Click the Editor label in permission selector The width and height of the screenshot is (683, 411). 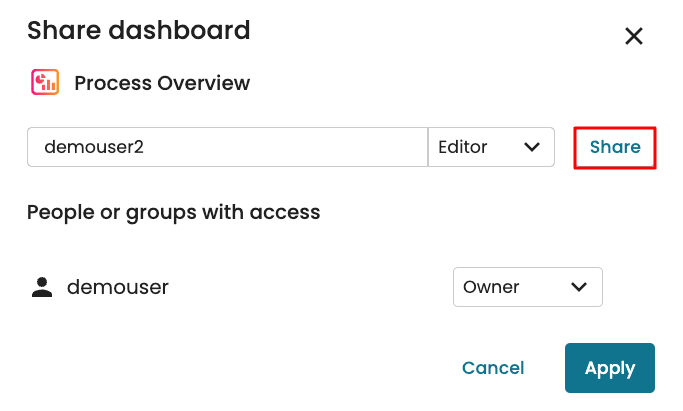[x=463, y=147]
